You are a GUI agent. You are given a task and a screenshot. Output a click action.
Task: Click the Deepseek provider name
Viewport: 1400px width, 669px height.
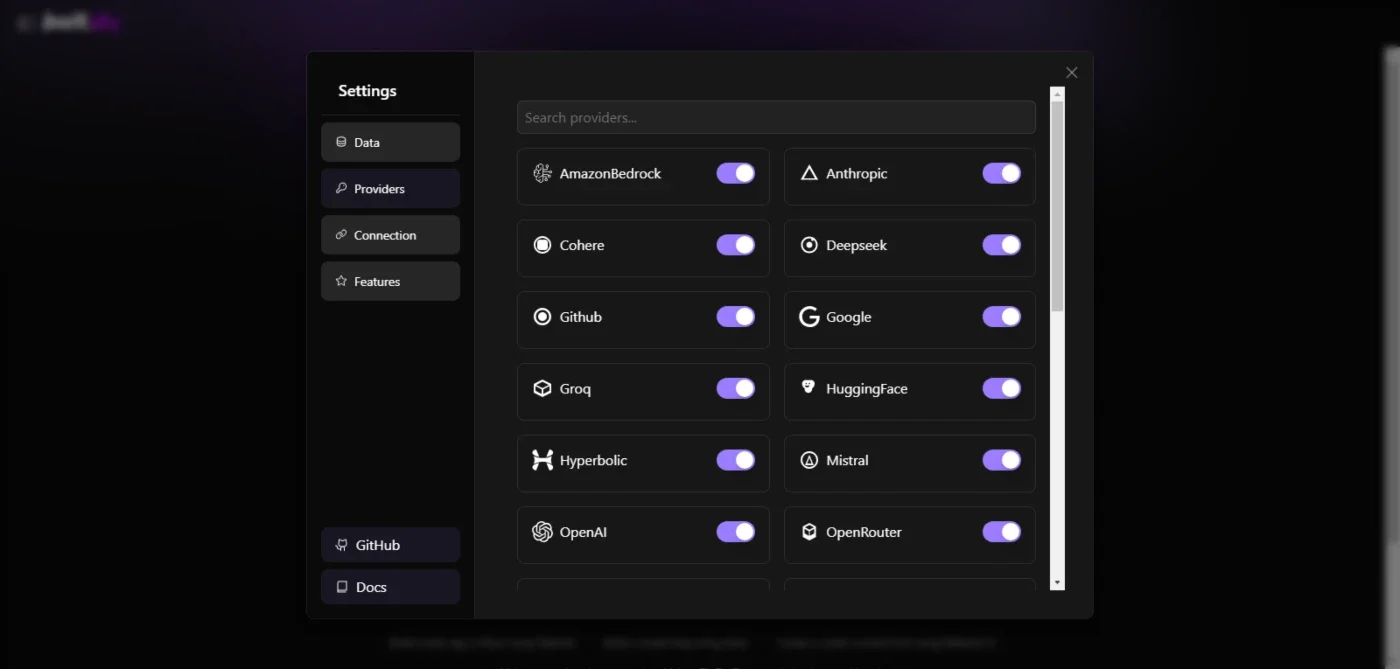point(856,246)
